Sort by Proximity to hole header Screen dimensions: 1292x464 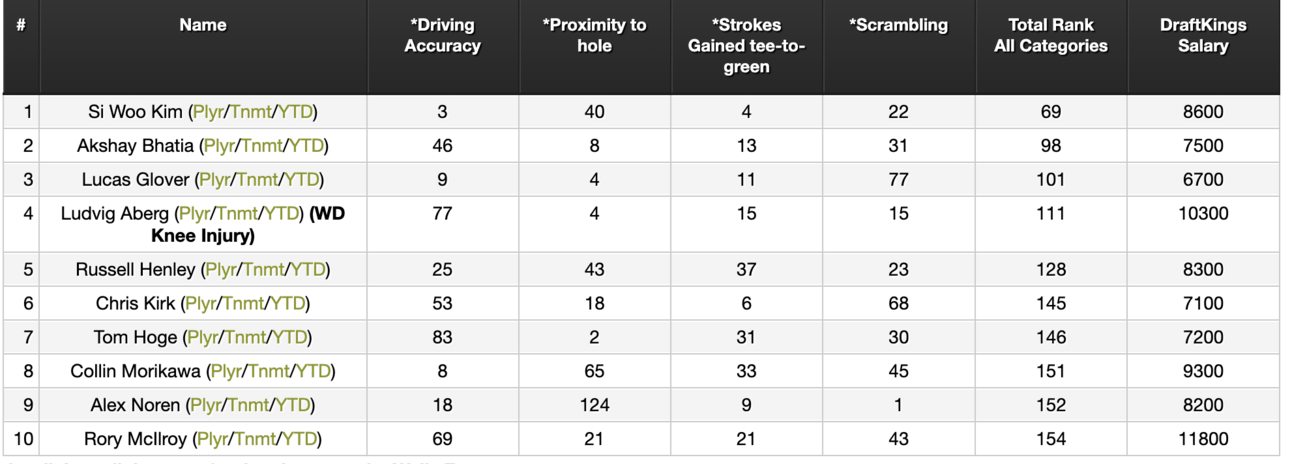click(x=594, y=36)
